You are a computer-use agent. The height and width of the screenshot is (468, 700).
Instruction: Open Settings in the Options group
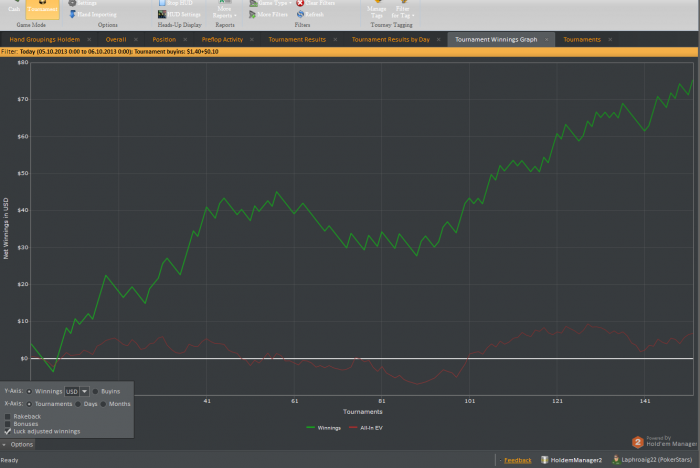pyautogui.click(x=83, y=3)
